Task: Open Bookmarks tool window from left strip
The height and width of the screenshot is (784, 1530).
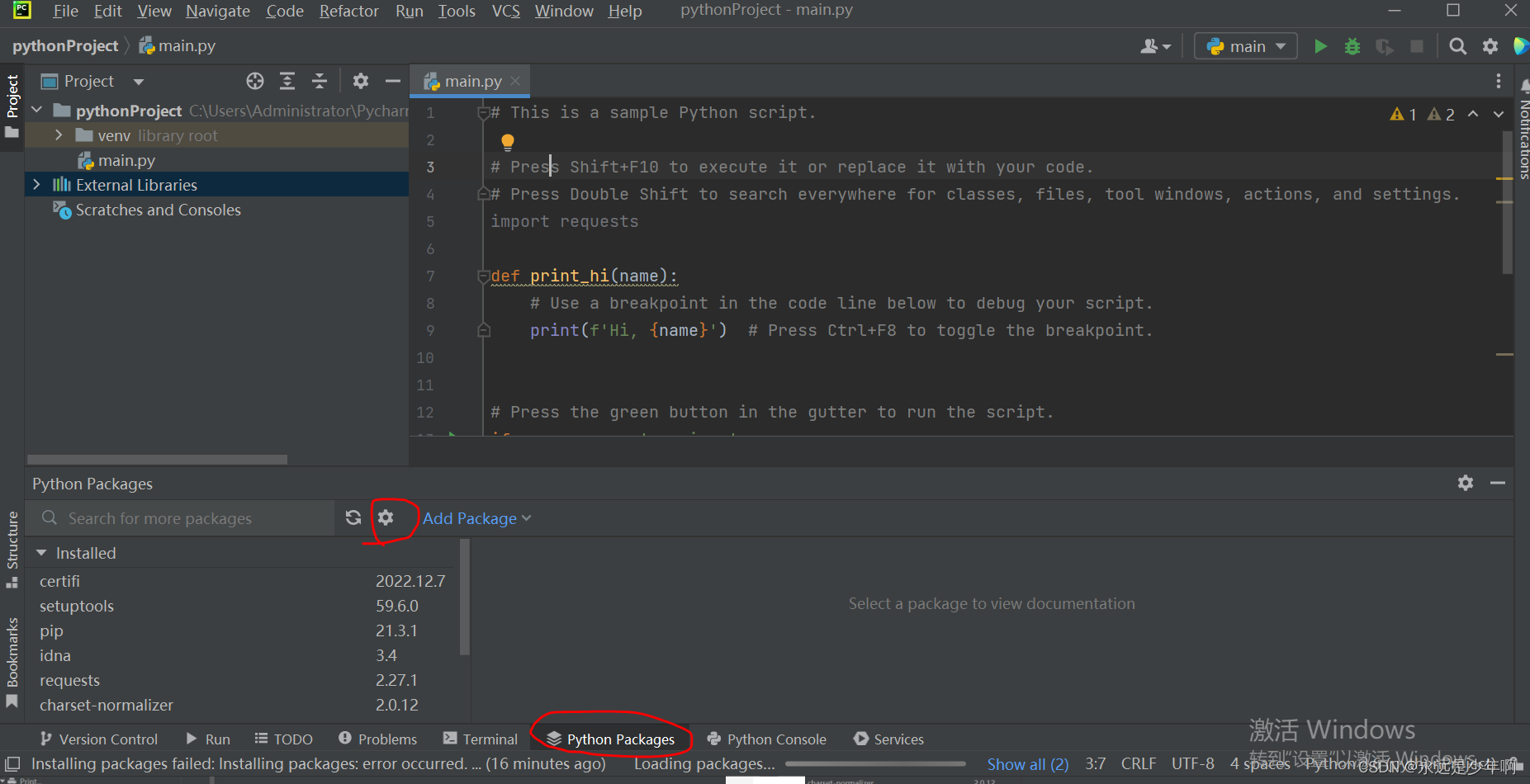Action: pyautogui.click(x=12, y=662)
